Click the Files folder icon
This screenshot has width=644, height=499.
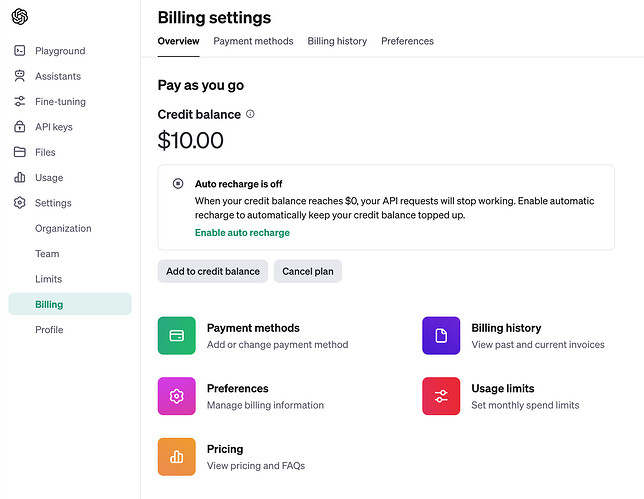pos(19,152)
